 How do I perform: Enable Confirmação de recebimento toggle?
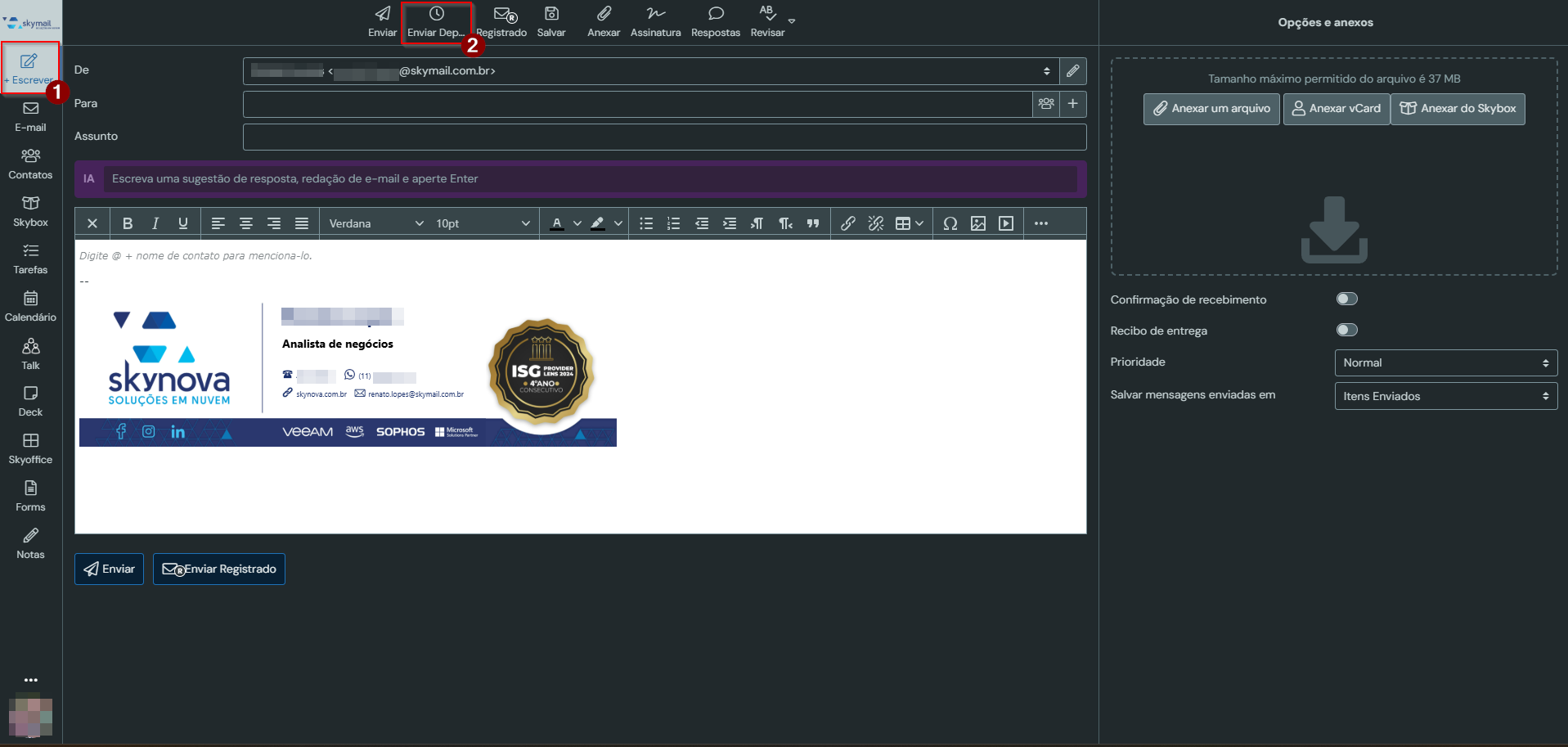pos(1346,299)
